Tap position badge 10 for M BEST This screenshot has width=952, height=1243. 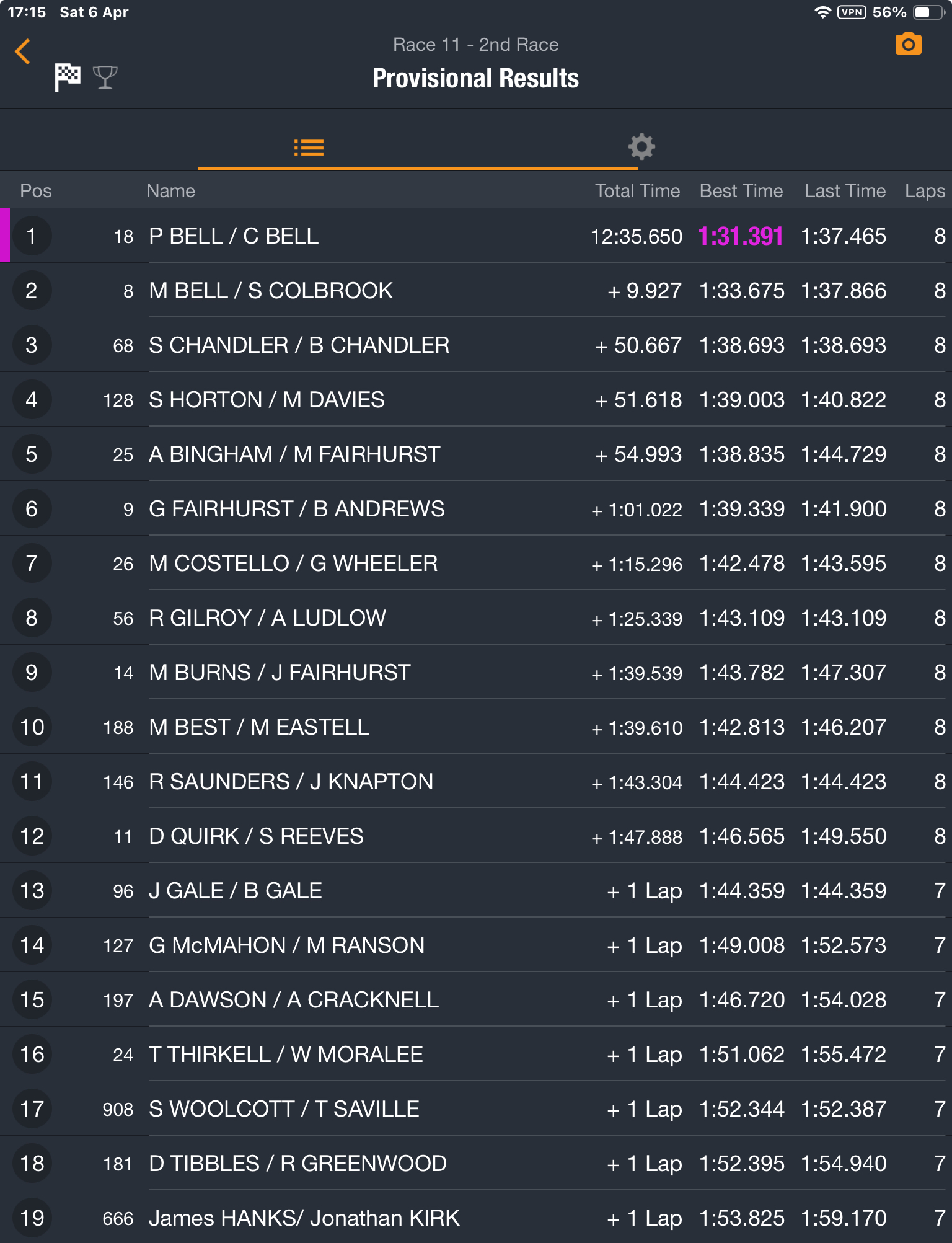(x=32, y=727)
